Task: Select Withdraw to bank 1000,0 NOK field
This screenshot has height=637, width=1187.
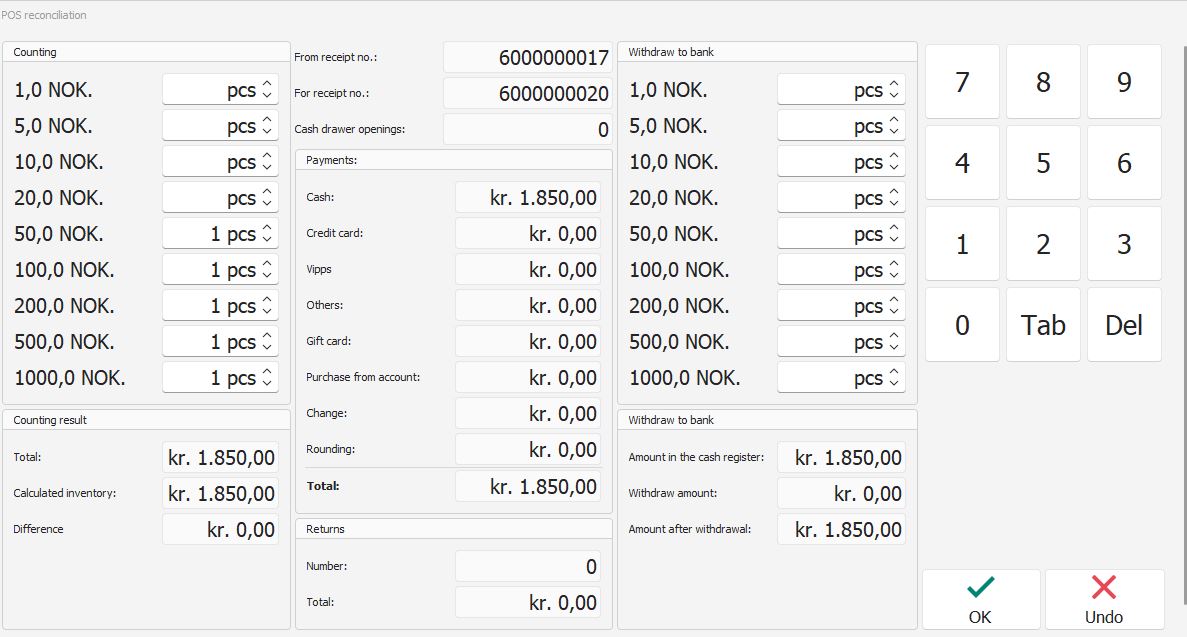Action: click(x=841, y=377)
